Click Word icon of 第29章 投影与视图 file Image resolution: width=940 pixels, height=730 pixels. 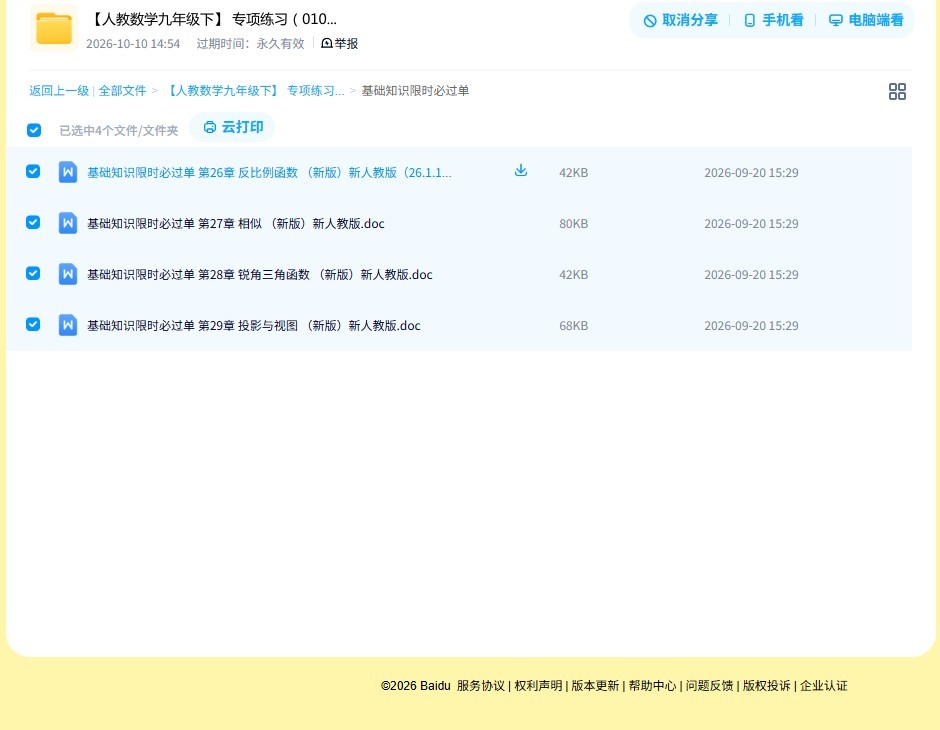click(68, 325)
